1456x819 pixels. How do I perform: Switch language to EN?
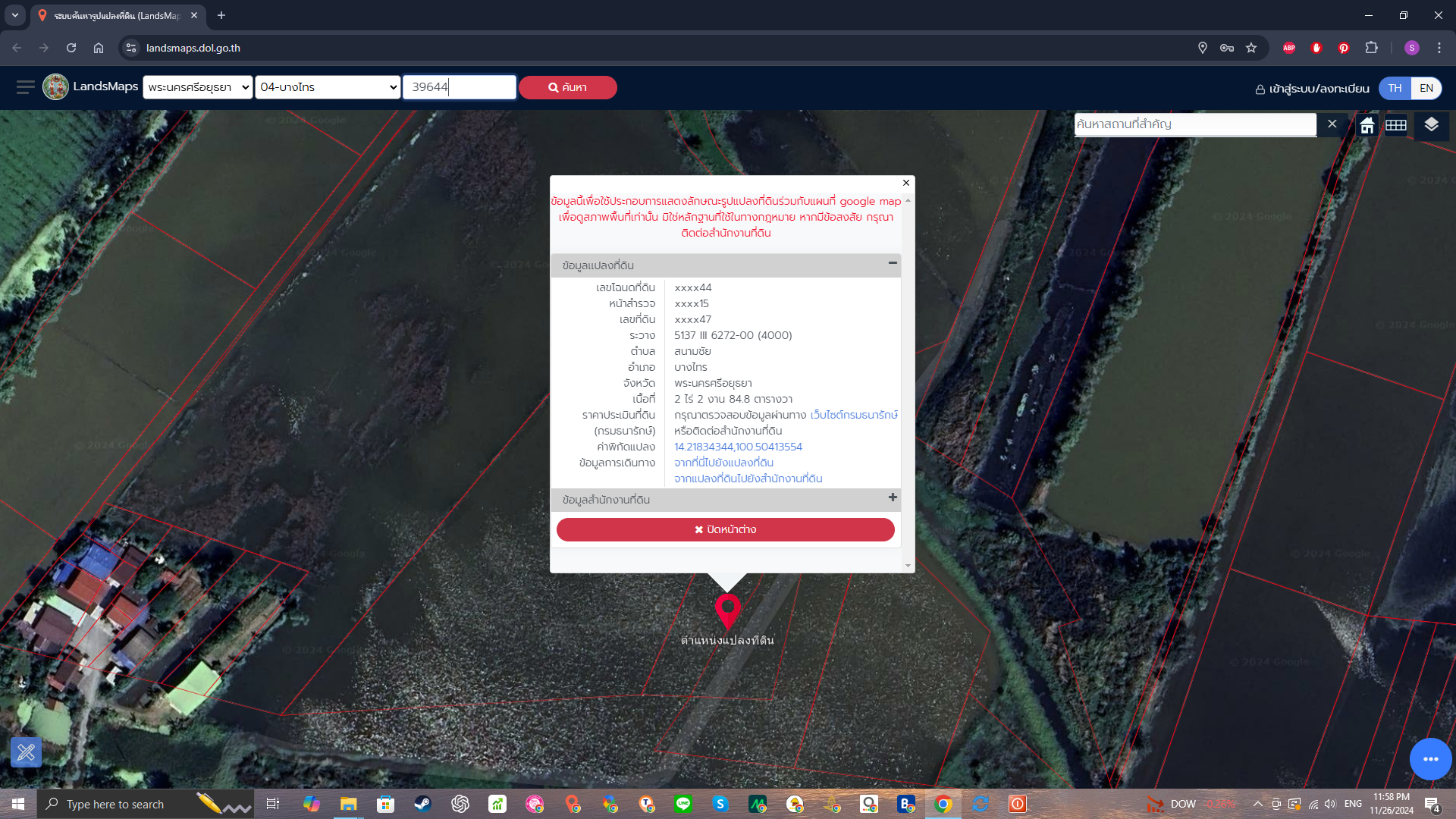[x=1426, y=88]
